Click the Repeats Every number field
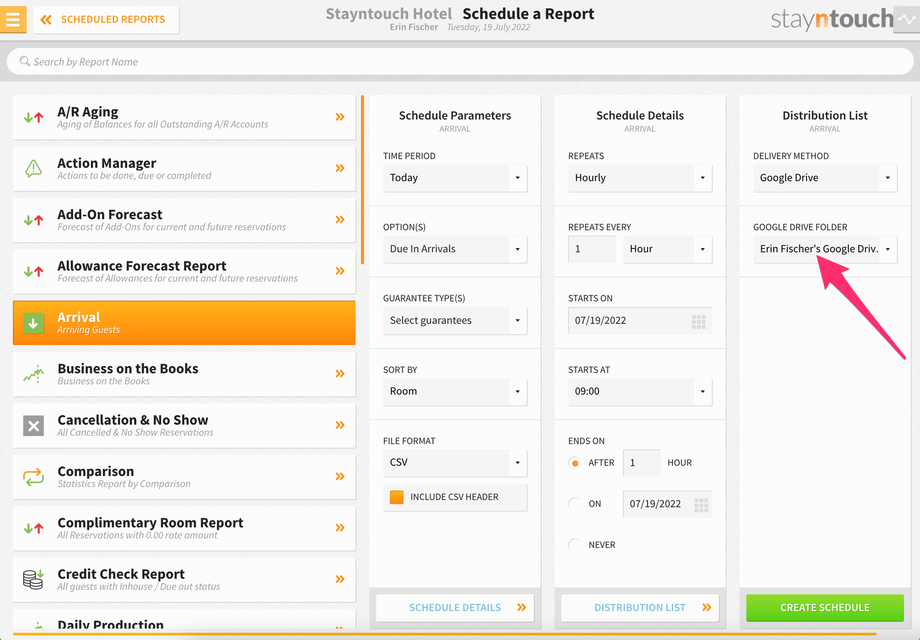Screen dimensions: 920x640 (591, 249)
